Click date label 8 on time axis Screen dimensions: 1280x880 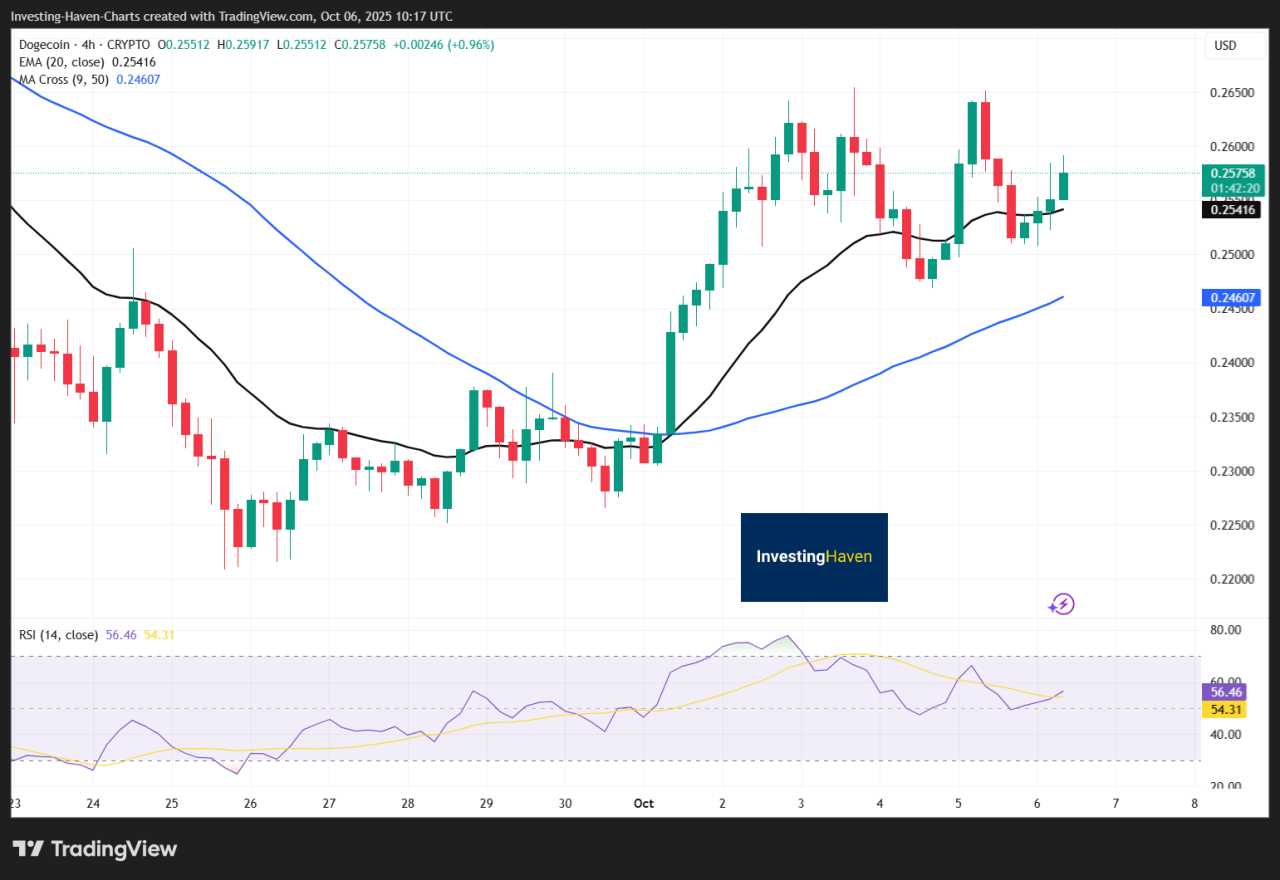click(1194, 803)
